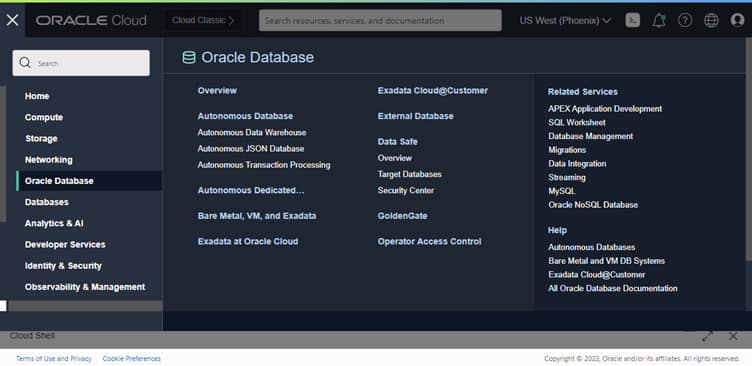Select Home in the navigation menu
Viewport: 752px width, 366px height.
[37, 96]
